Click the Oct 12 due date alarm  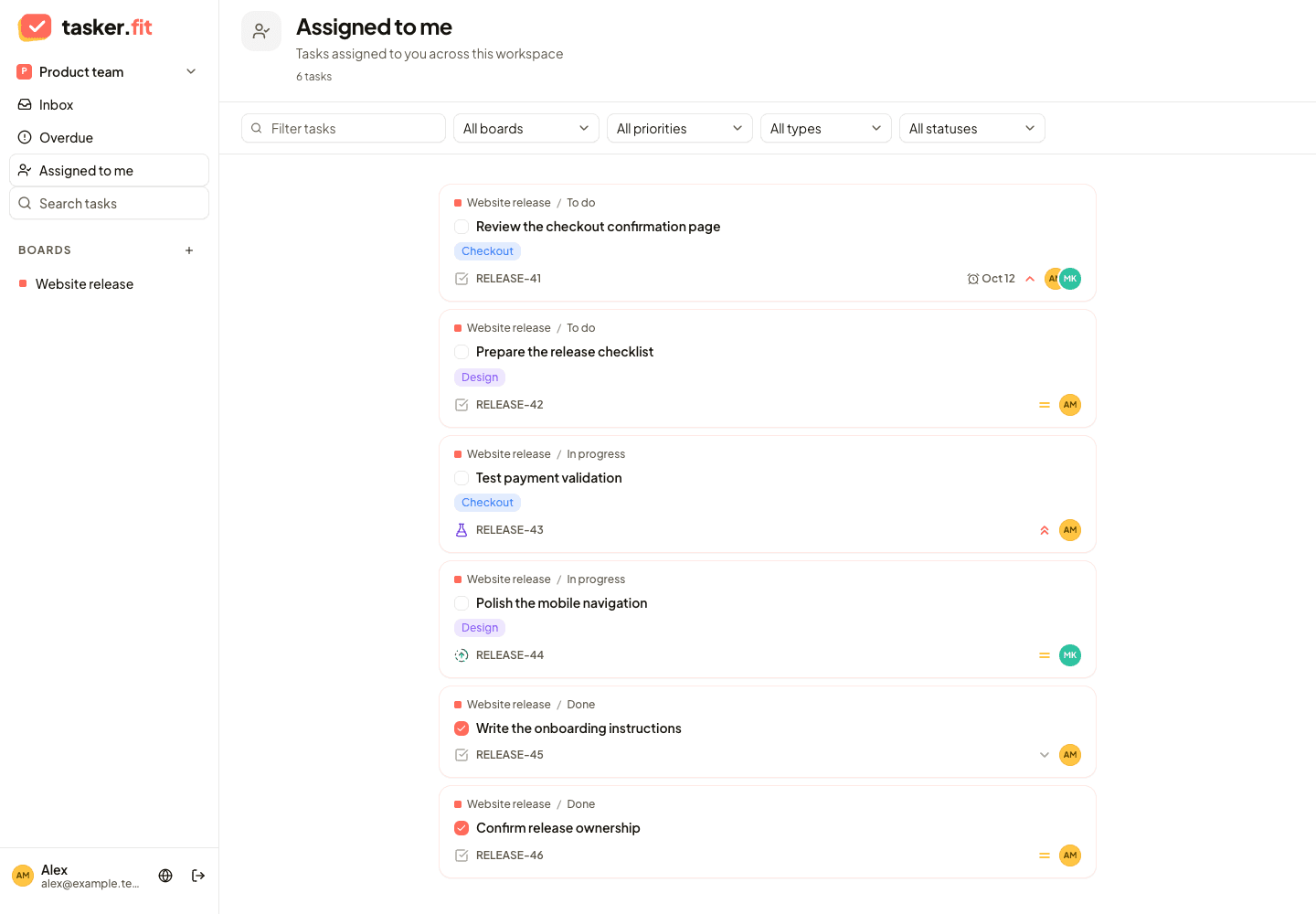992,279
